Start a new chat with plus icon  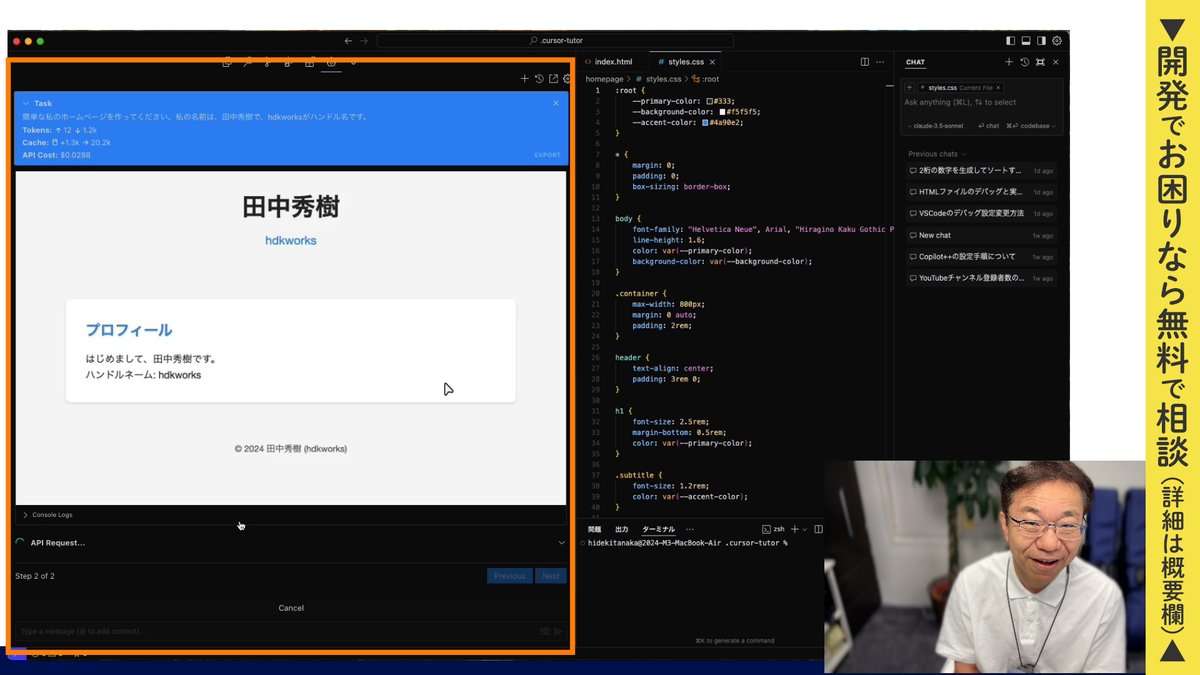(x=1010, y=62)
